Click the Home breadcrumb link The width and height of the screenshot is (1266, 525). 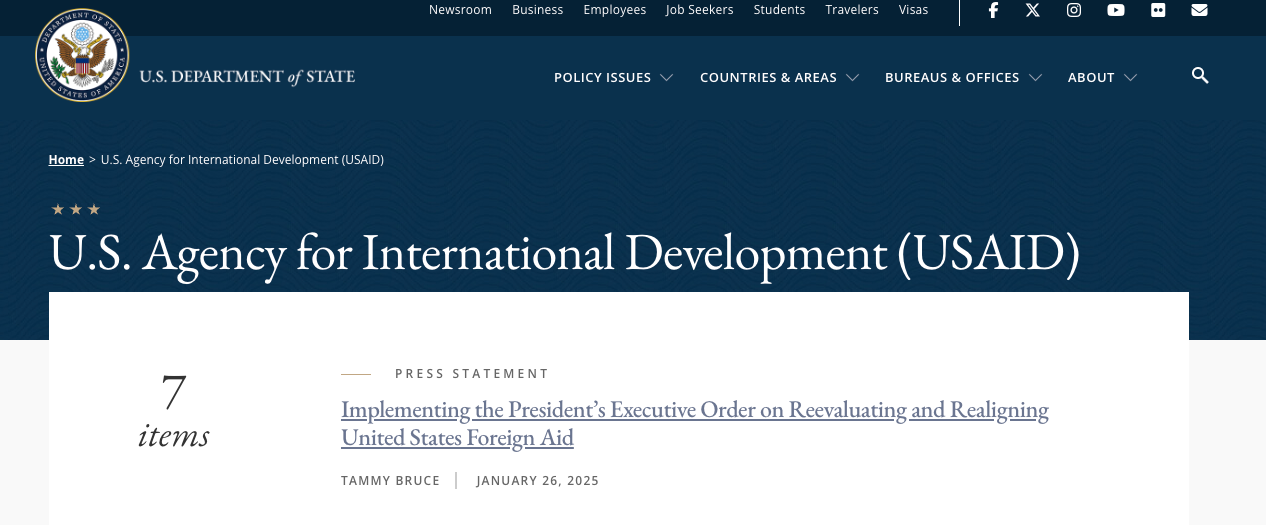pos(66,160)
